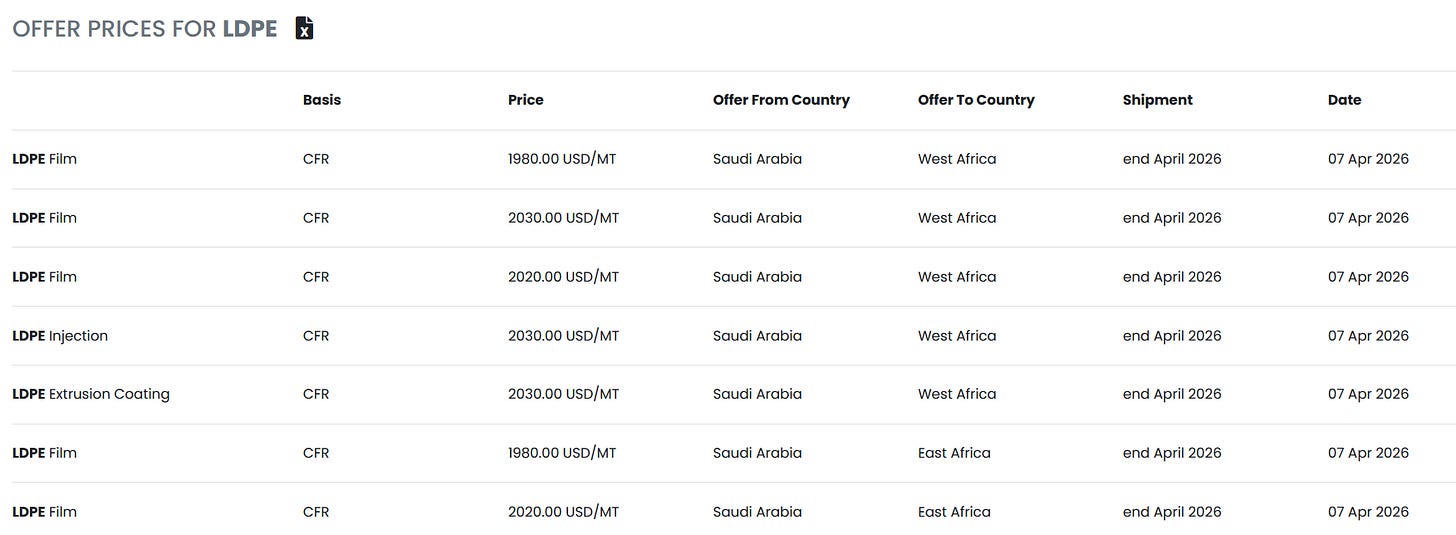Select the 2020.00 USD/MT East Africa price

563,512
